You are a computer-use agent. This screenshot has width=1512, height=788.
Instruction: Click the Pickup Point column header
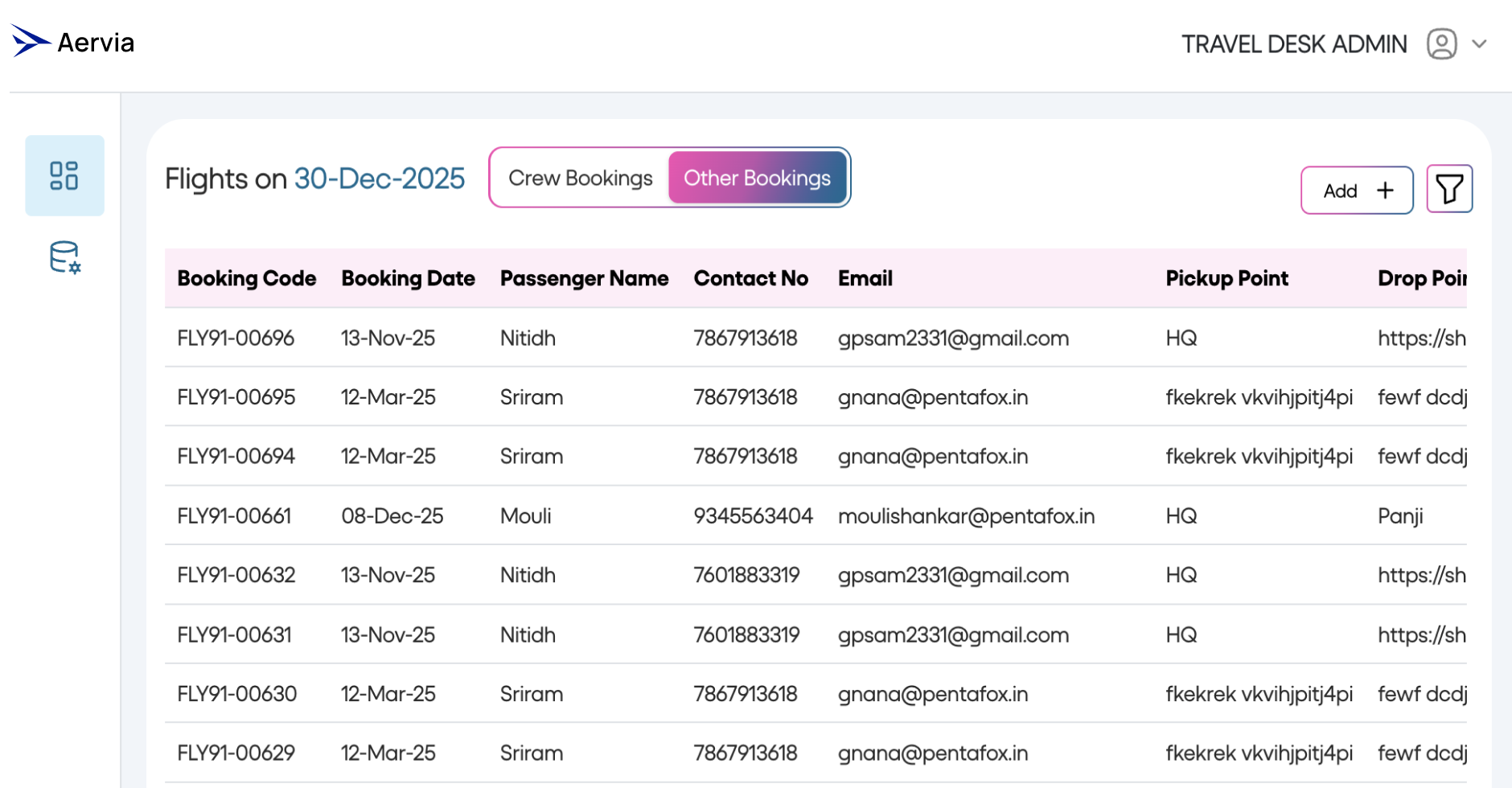tap(1227, 278)
